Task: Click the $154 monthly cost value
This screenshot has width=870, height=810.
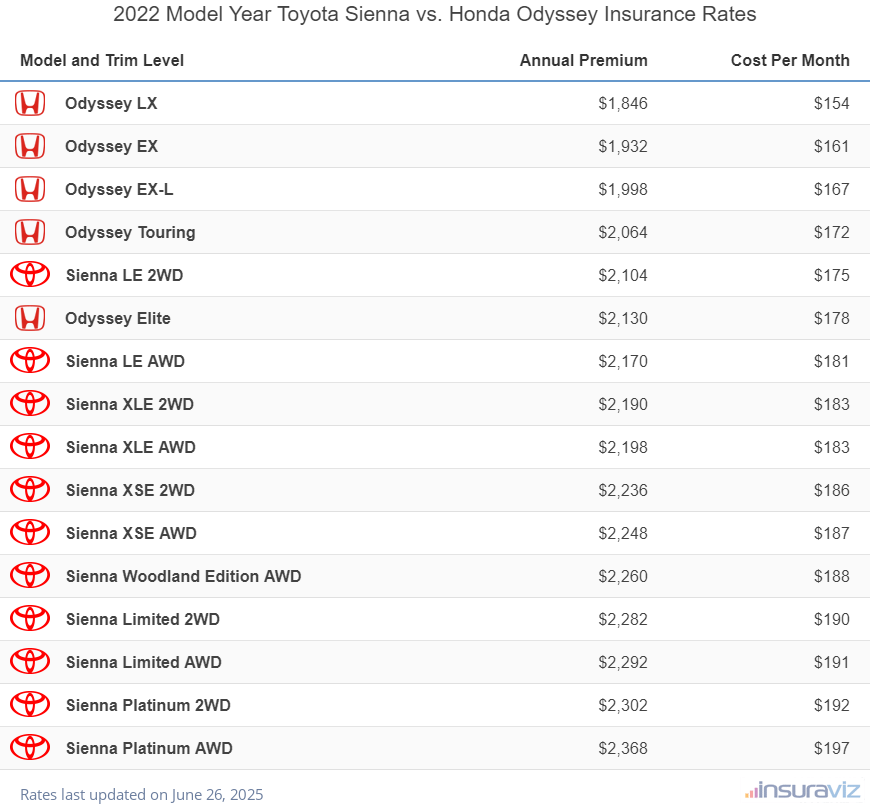Action: tap(831, 103)
